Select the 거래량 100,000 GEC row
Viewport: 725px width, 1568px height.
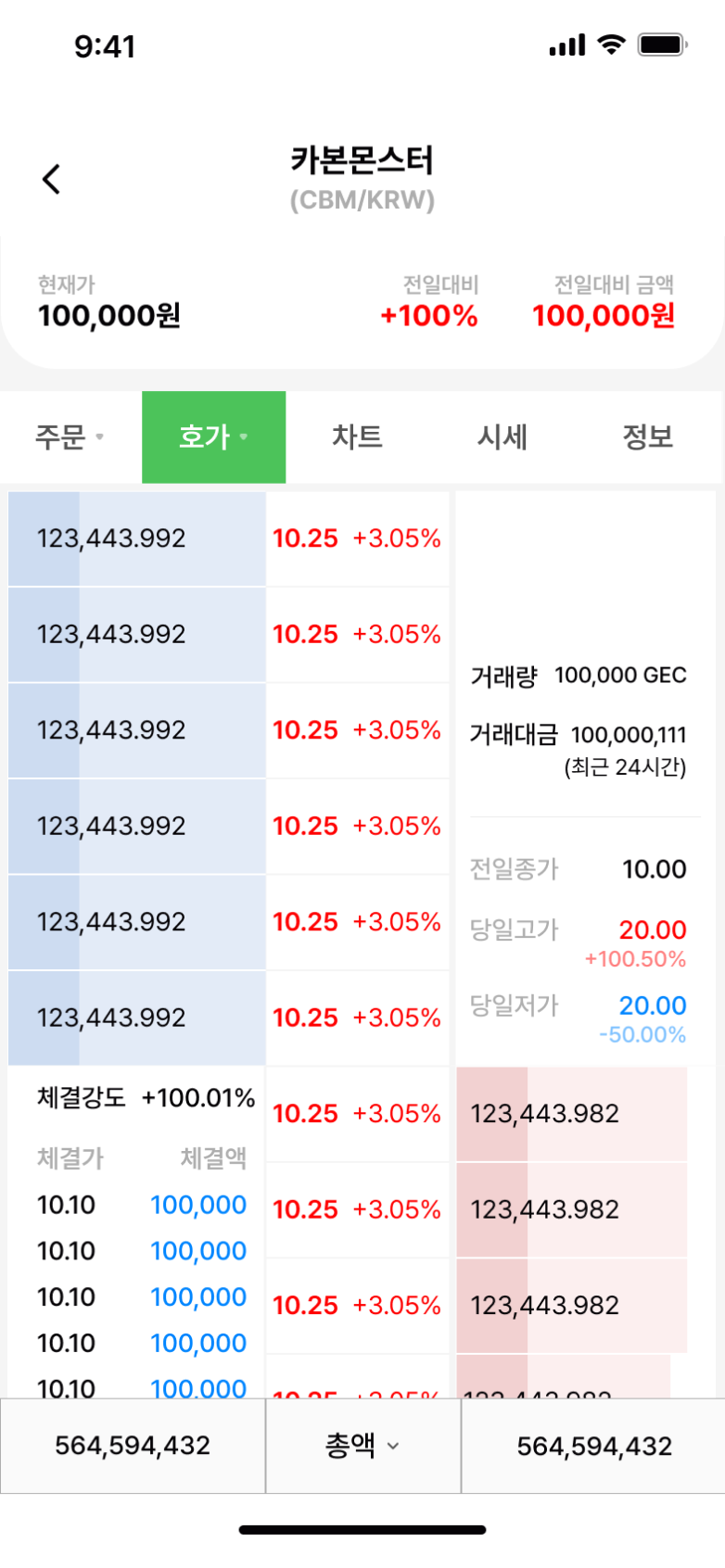579,676
